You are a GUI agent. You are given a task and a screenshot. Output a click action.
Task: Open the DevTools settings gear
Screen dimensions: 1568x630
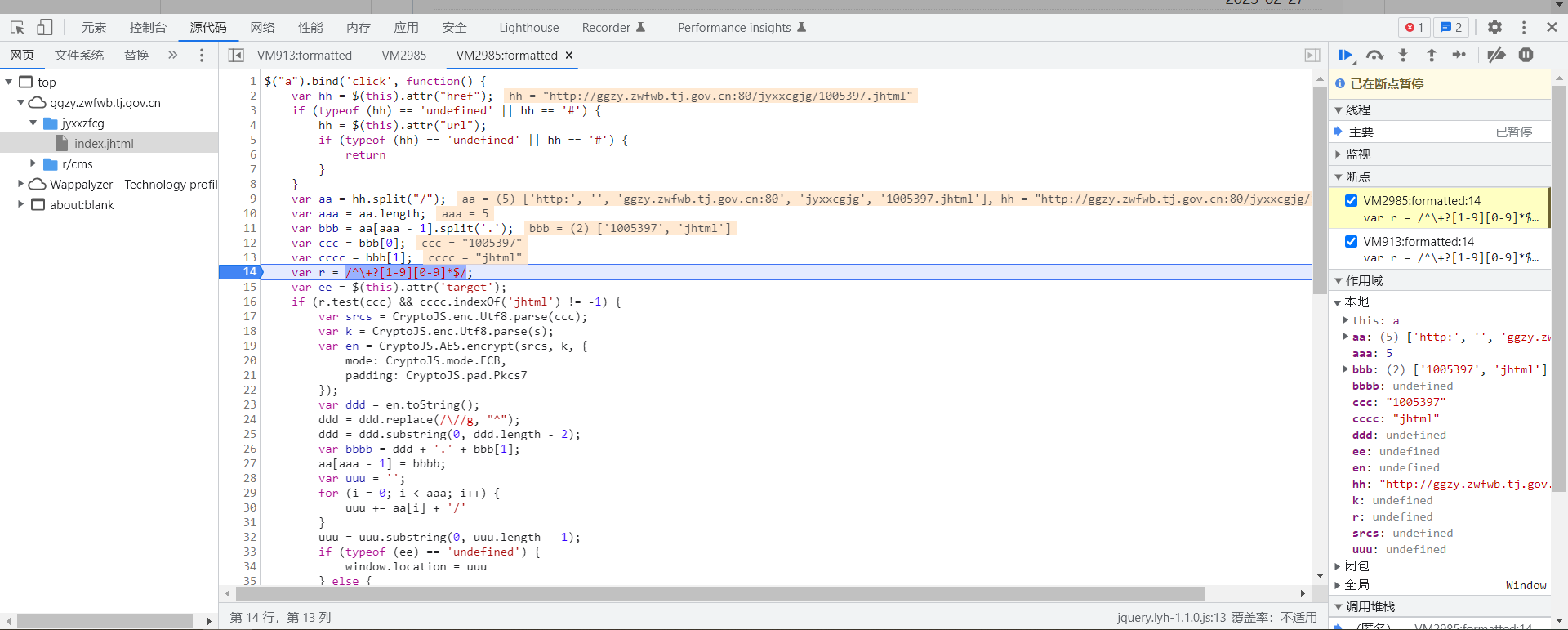[x=1494, y=27]
